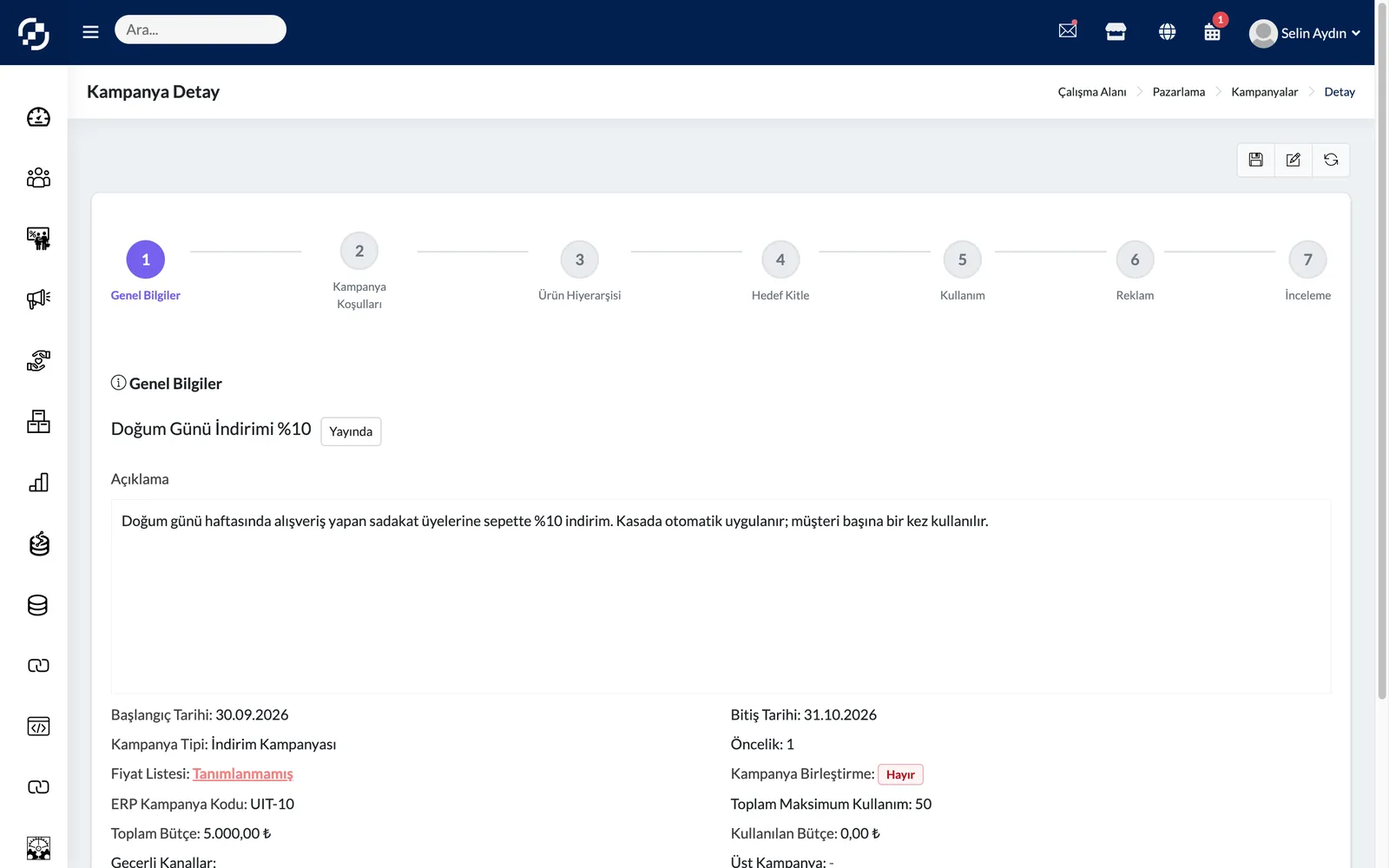Open the bar chart sidebar icon

point(38,483)
